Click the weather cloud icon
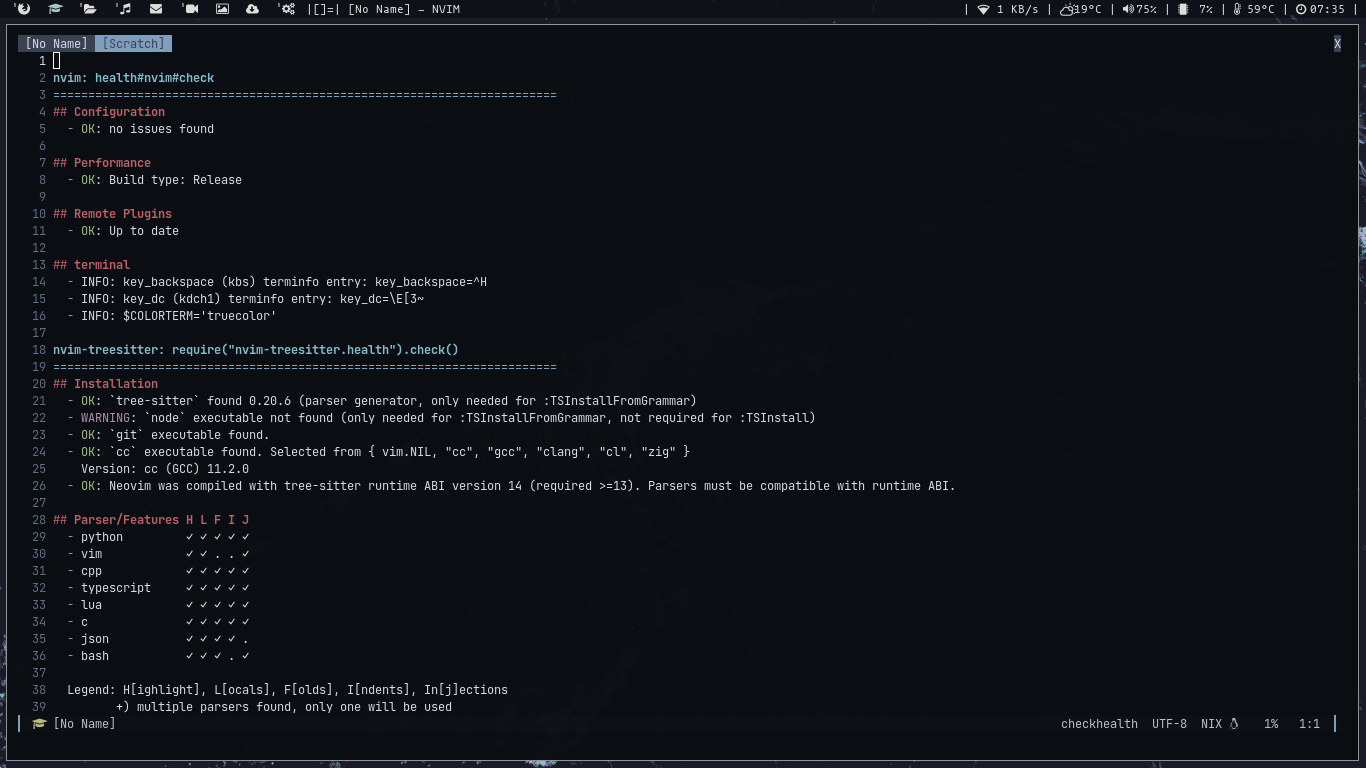Screen dimensions: 1366x768 pyautogui.click(x=1067, y=9)
